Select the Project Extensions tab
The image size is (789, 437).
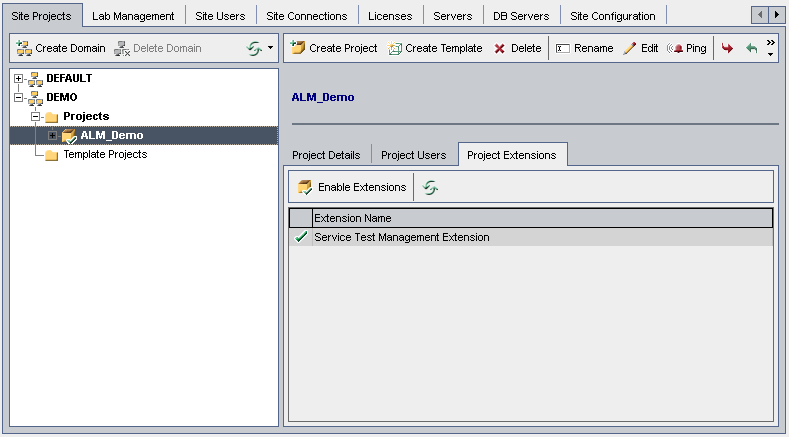pyautogui.click(x=512, y=155)
